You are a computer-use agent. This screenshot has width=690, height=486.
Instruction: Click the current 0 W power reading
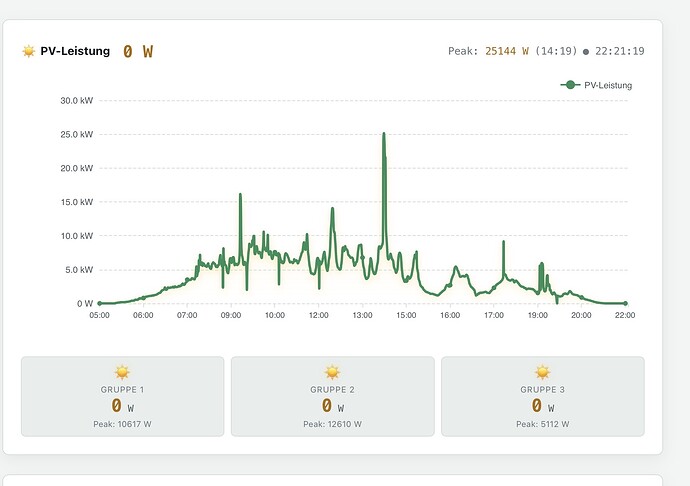click(138, 52)
